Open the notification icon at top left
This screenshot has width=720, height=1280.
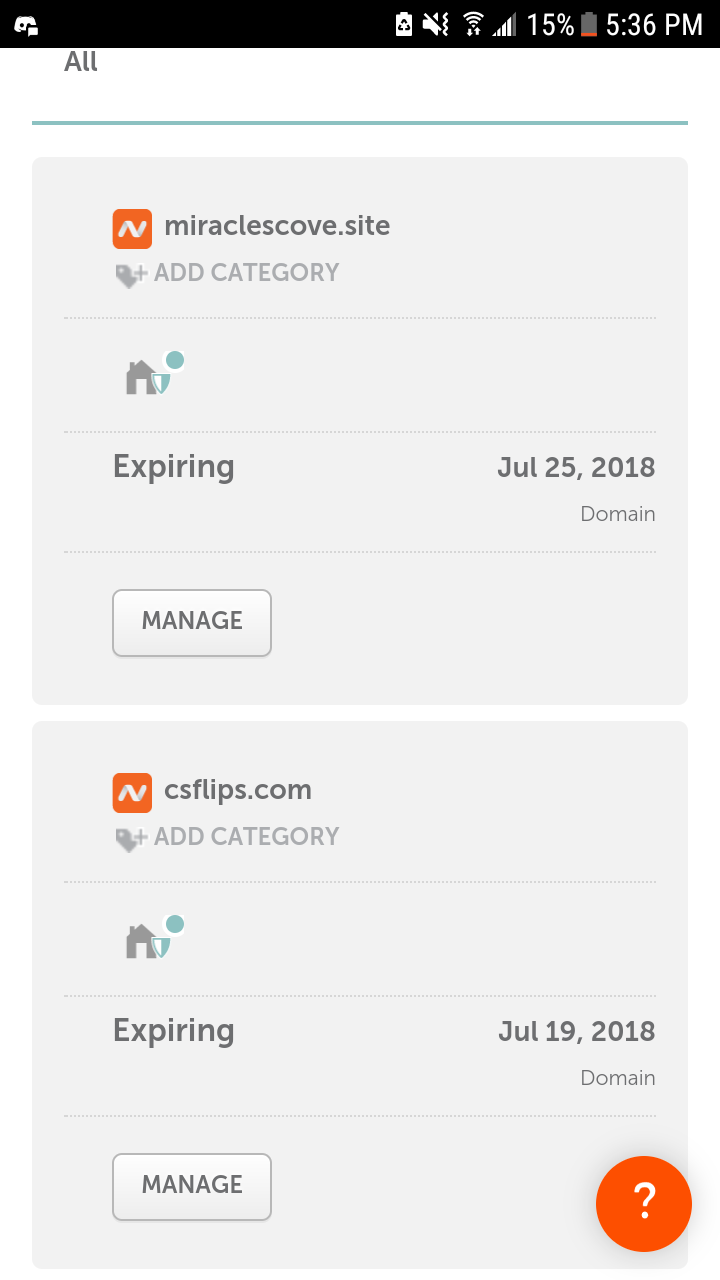[x=26, y=25]
